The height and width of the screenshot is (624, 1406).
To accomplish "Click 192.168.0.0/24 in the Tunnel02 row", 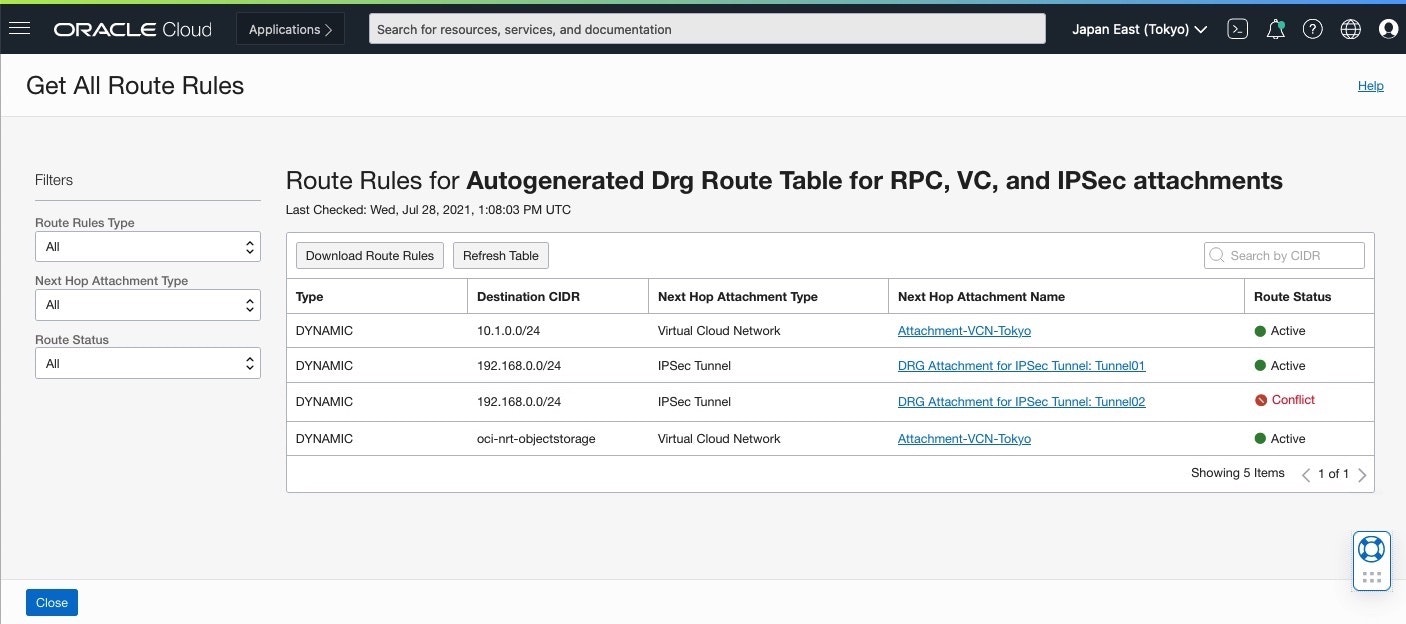I will click(519, 402).
